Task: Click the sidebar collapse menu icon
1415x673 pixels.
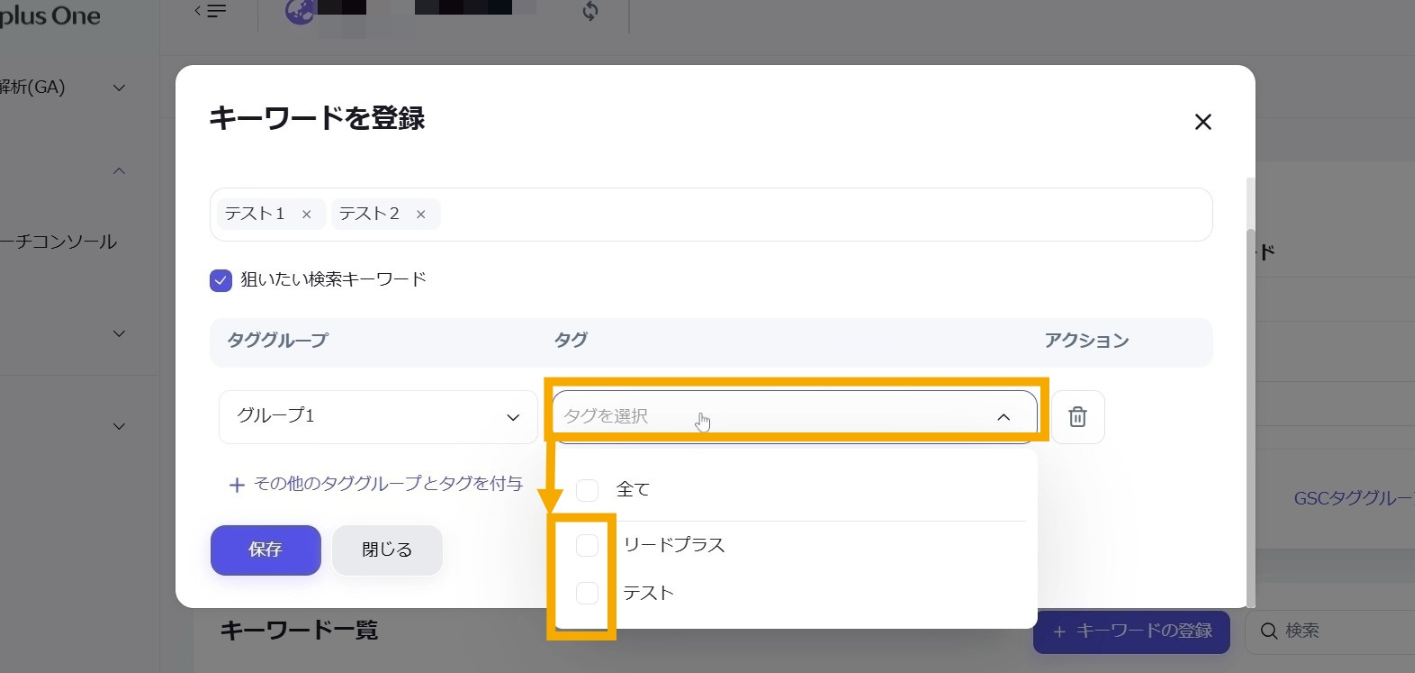Action: (x=210, y=11)
